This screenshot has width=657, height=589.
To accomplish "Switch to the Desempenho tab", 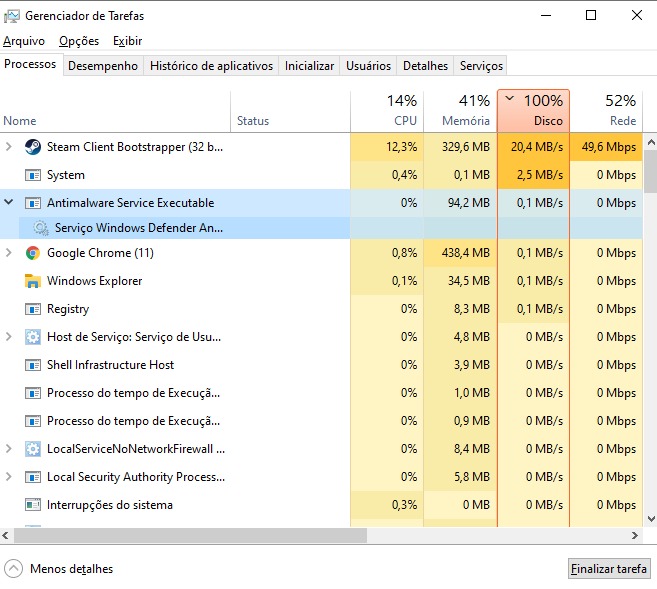I will click(x=103, y=66).
